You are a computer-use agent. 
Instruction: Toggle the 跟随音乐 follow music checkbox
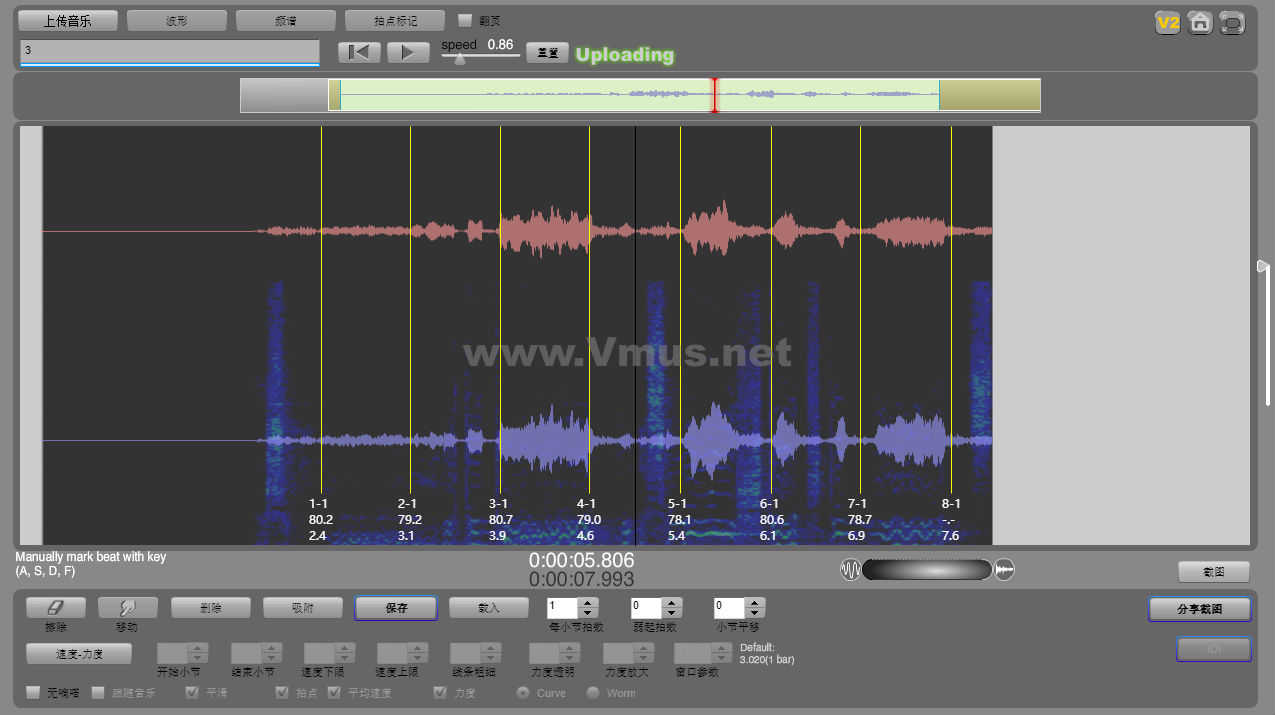(x=99, y=692)
